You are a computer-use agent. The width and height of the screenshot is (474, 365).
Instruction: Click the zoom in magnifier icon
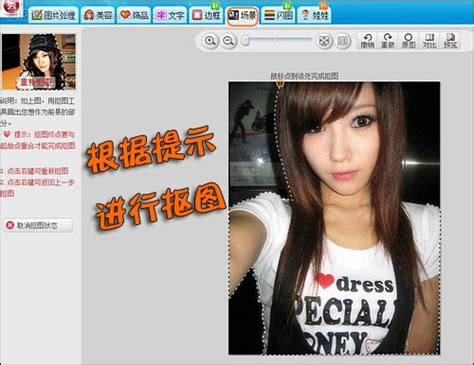pyautogui.click(x=210, y=41)
